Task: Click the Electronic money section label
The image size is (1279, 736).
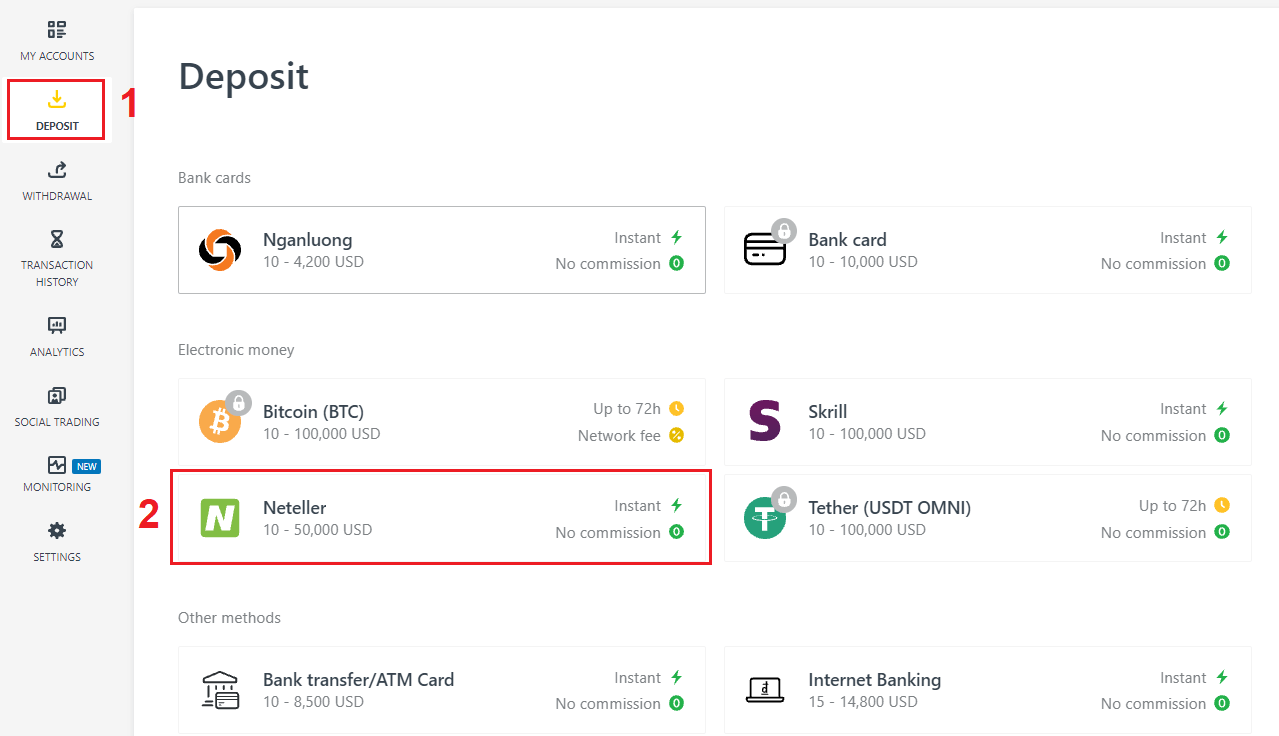Action: point(236,350)
